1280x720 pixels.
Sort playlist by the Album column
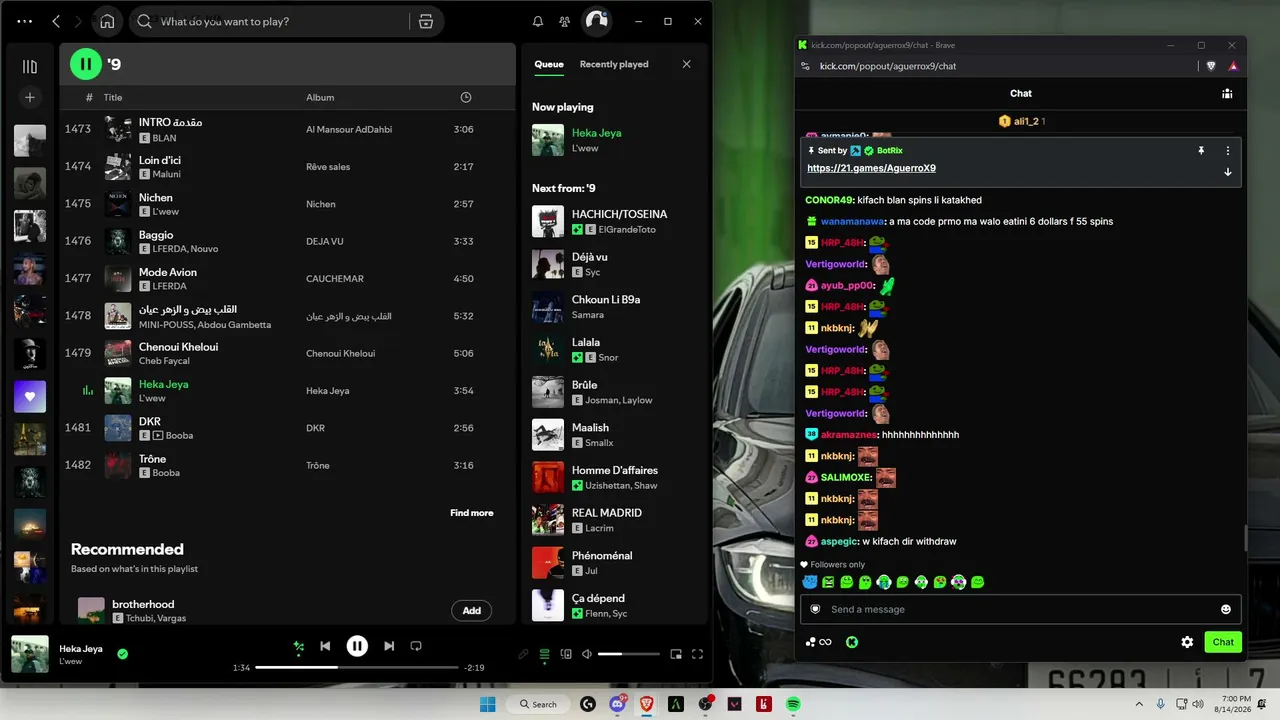tap(320, 97)
